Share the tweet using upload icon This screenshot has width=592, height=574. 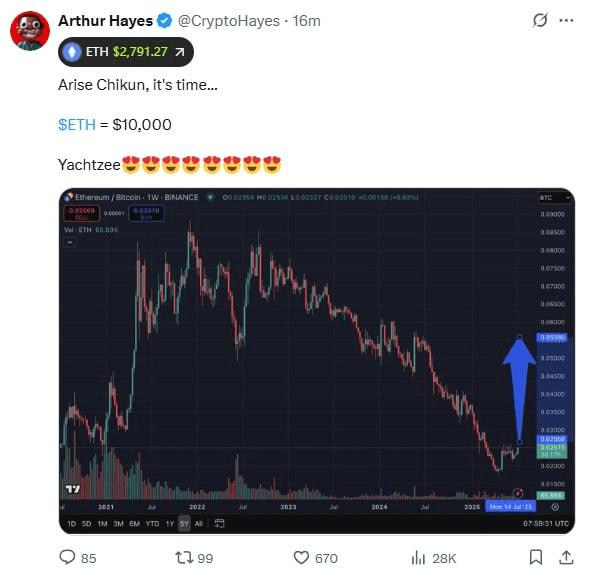coord(566,557)
